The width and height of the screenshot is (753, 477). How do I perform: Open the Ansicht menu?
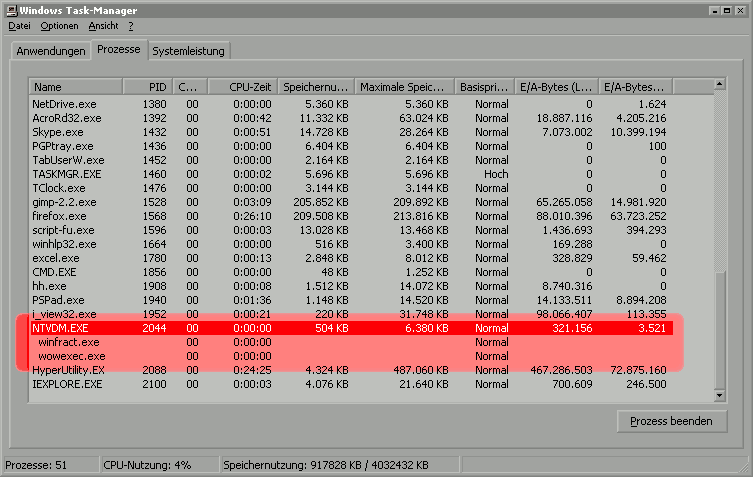click(103, 26)
